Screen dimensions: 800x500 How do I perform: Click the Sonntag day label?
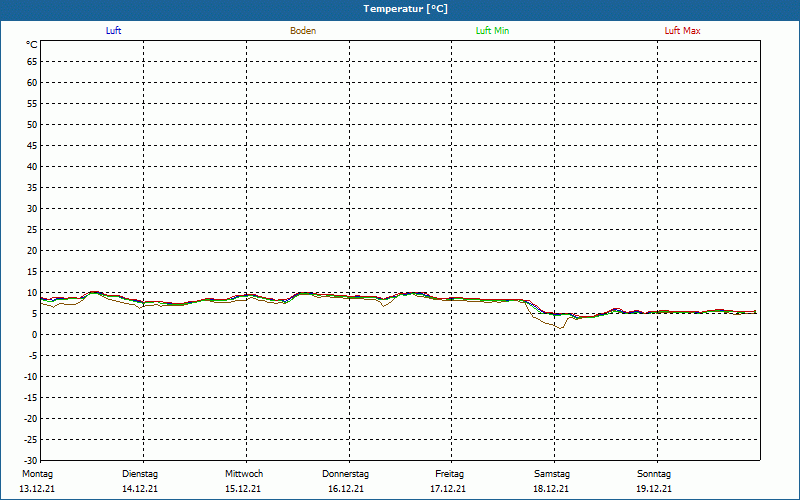click(654, 474)
